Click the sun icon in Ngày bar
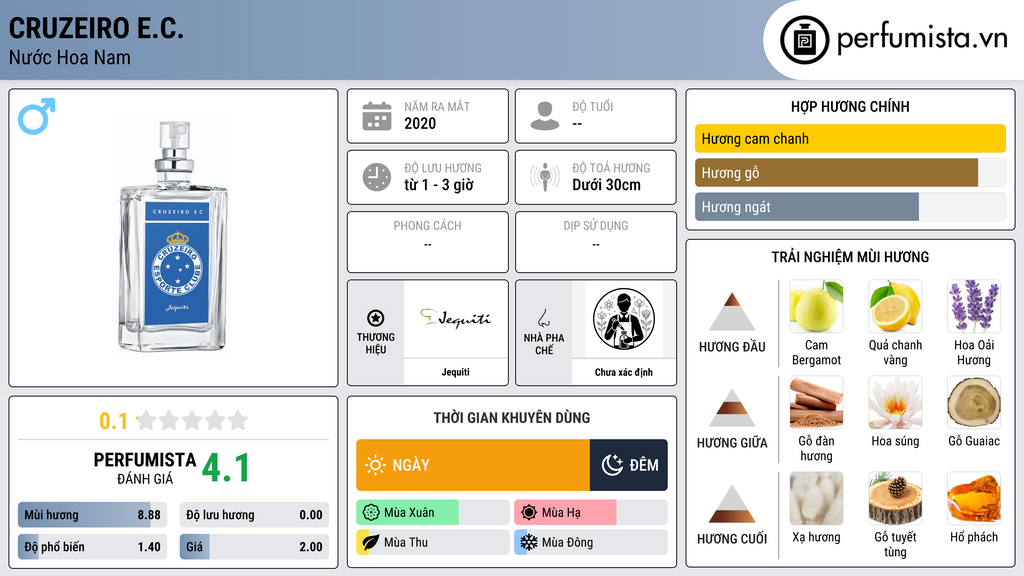This screenshot has width=1024, height=576. tap(375, 465)
